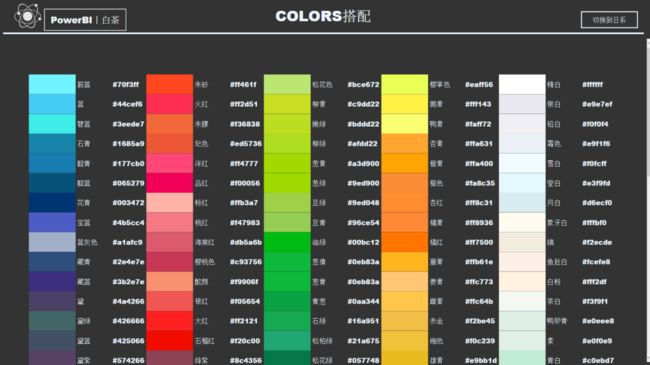Click the hex text #ed5736
Image resolution: width=650 pixels, height=365 pixels.
[246, 144]
